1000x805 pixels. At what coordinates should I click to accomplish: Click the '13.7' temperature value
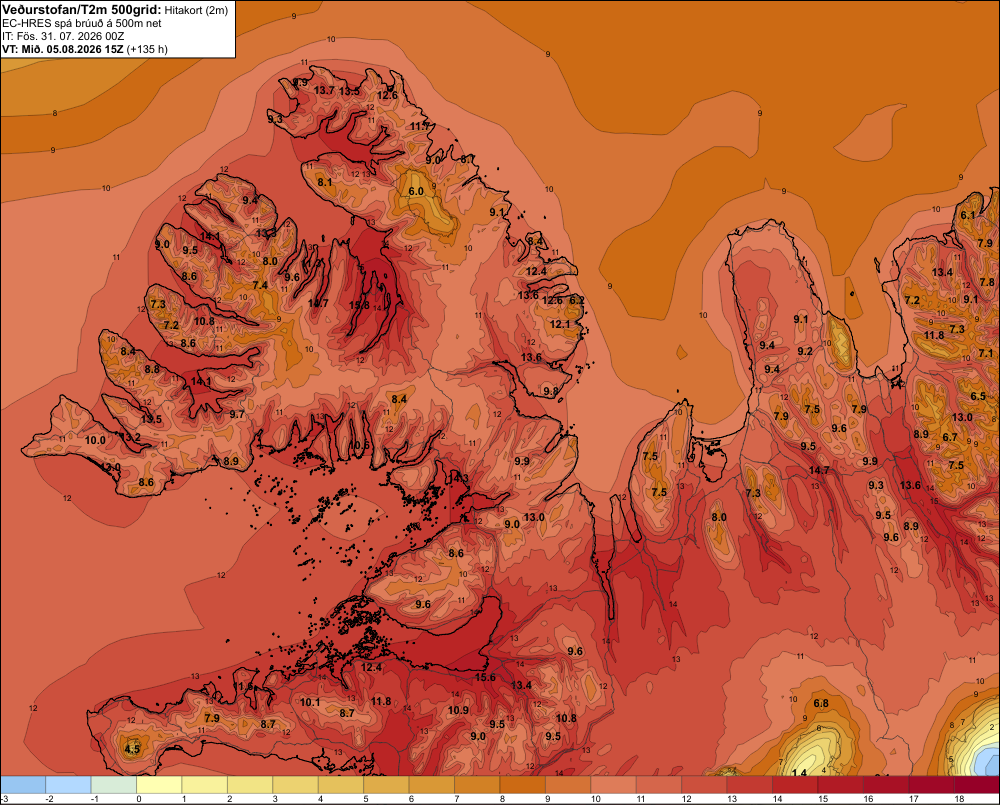coord(324,91)
